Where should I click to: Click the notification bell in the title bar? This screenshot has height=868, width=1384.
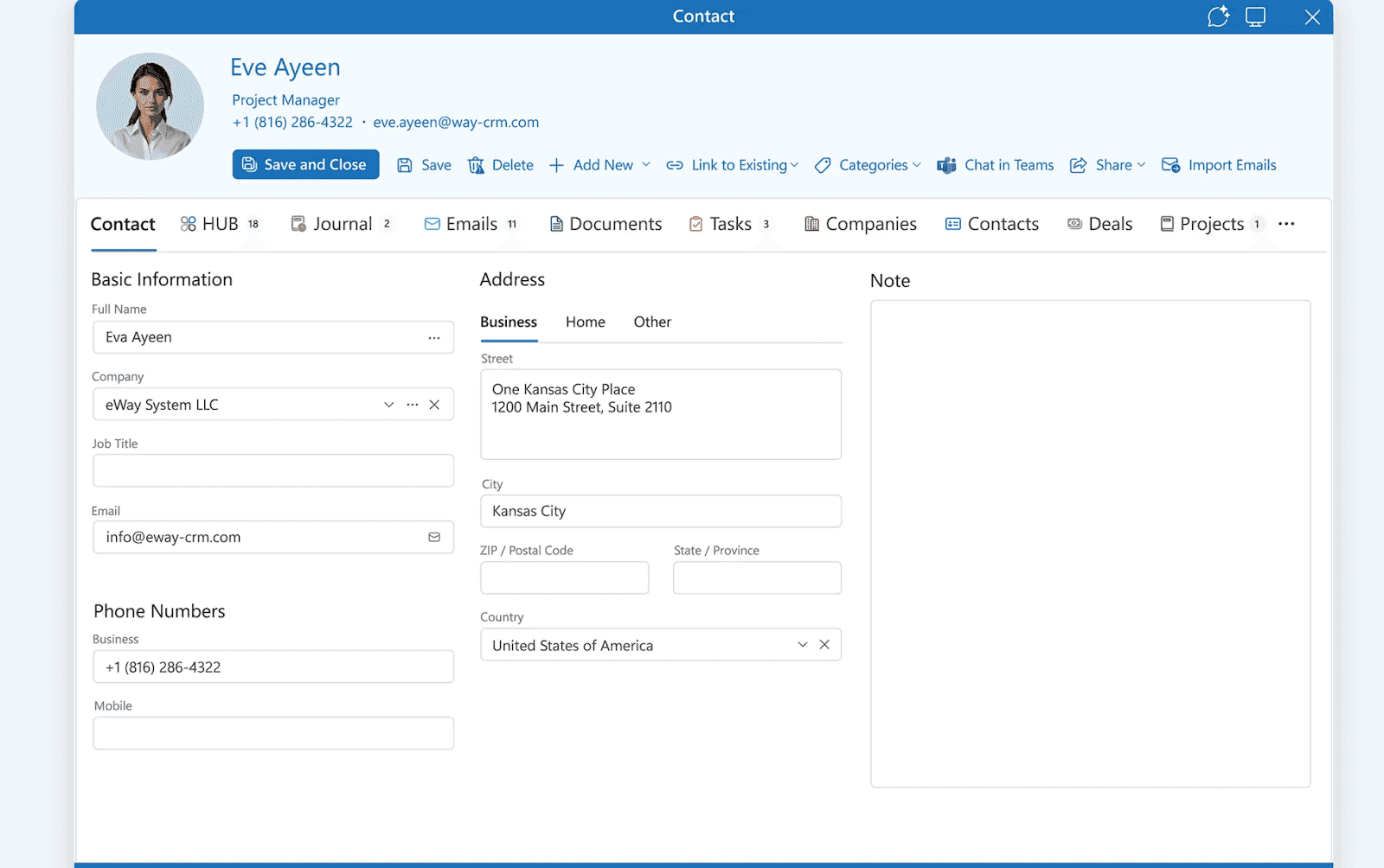coord(1219,16)
